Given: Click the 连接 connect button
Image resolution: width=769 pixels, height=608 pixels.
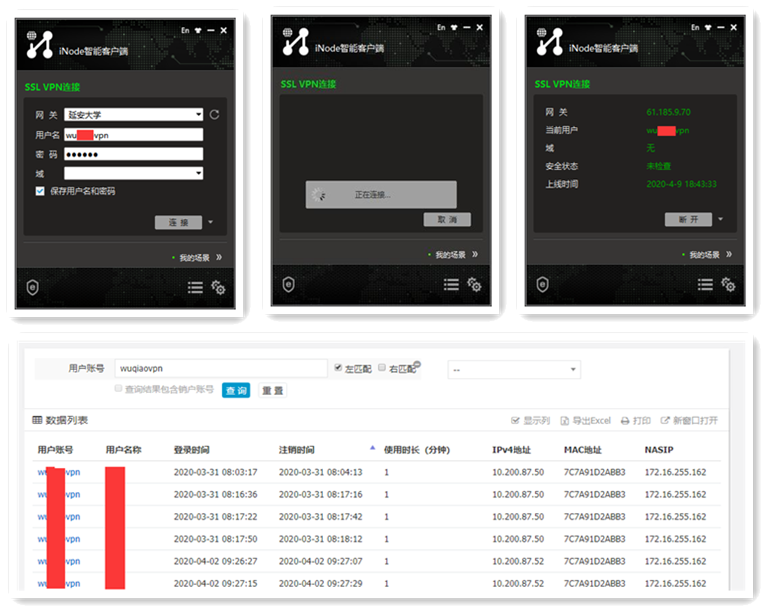Looking at the screenshot, I should point(179,223).
